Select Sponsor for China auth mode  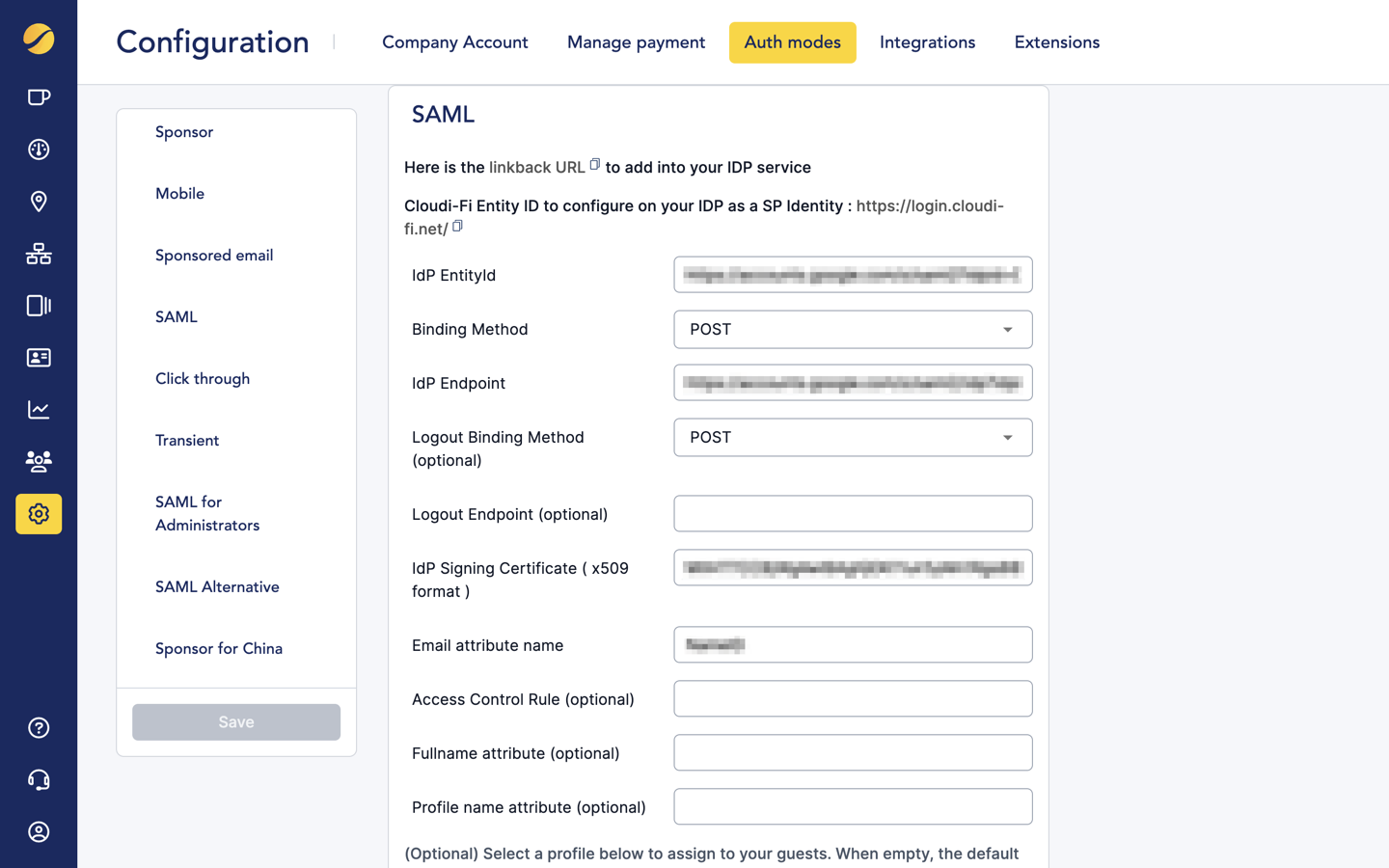pyautogui.click(x=219, y=648)
